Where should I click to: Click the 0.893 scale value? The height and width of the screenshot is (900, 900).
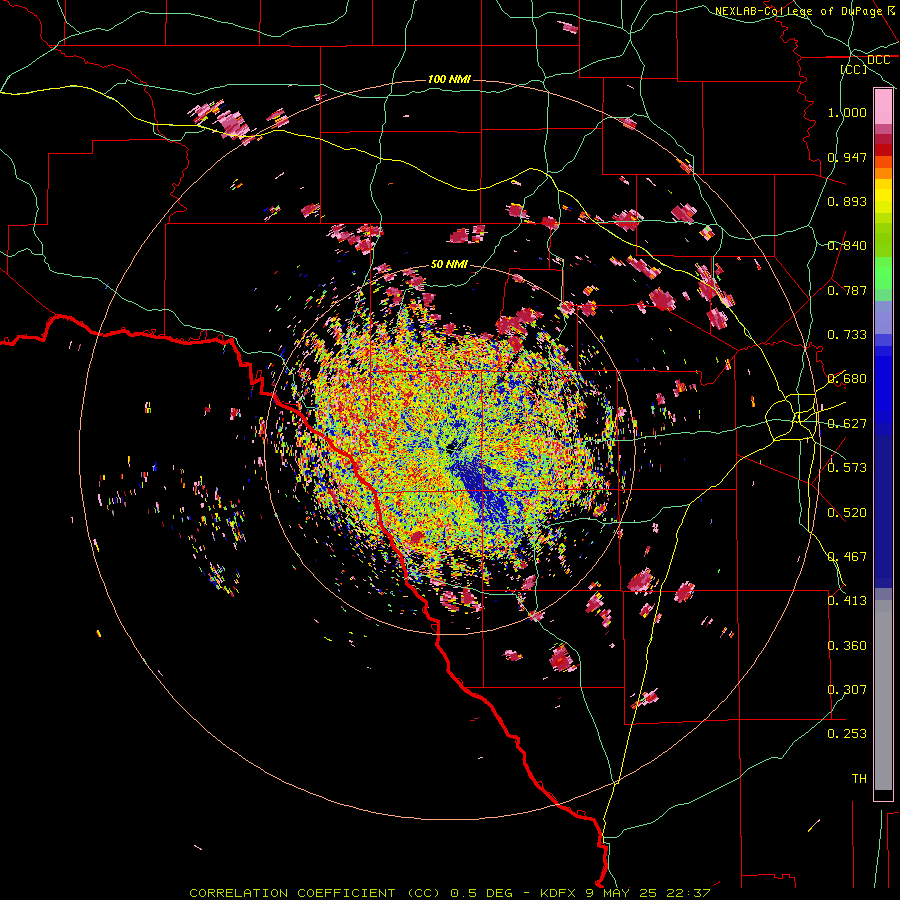(847, 201)
